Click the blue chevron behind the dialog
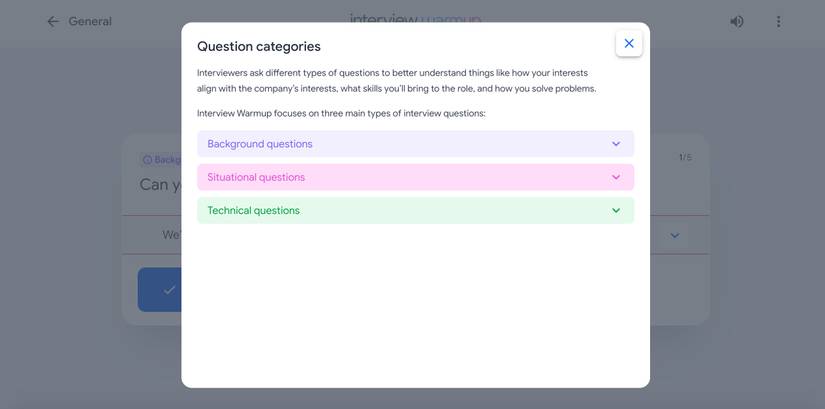This screenshot has height=409, width=825. click(675, 235)
